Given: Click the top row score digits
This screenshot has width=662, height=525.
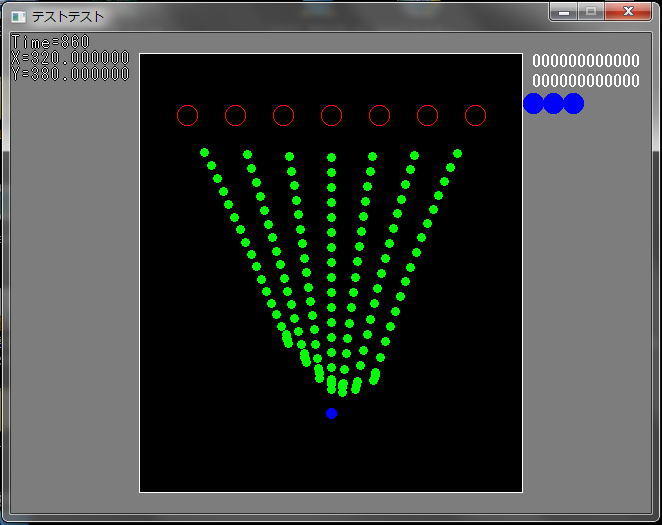Looking at the screenshot, I should pos(585,61).
